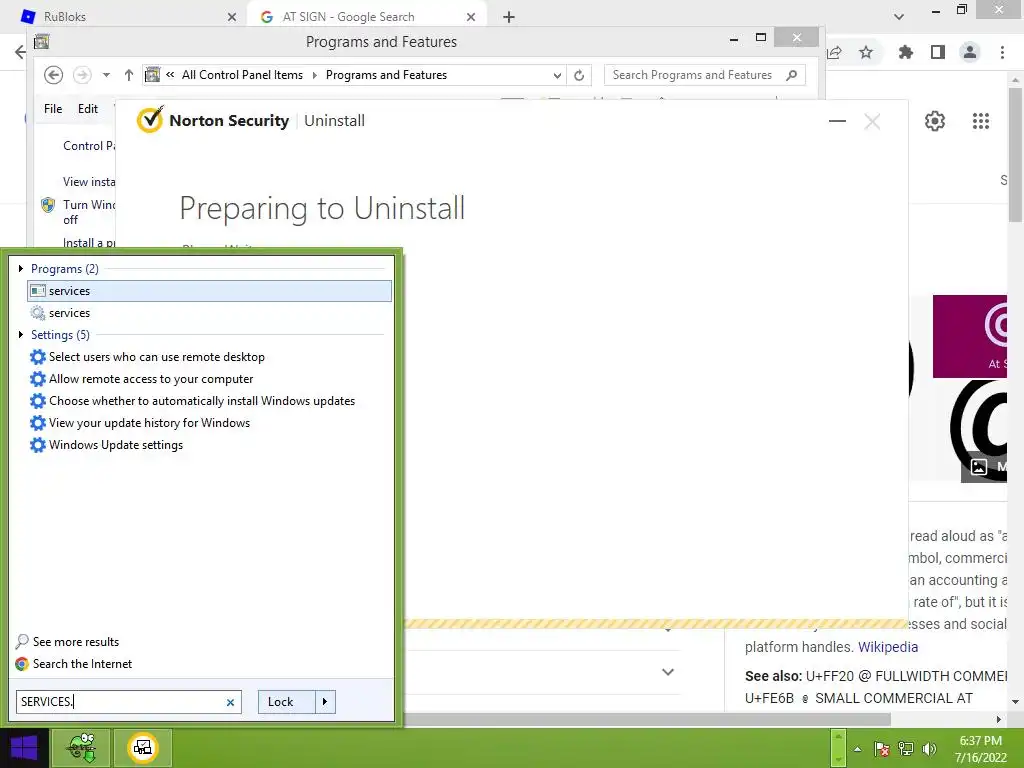Screen dimensions: 1024x768
Task: Open the Chrome profile avatar
Action: coord(970,52)
